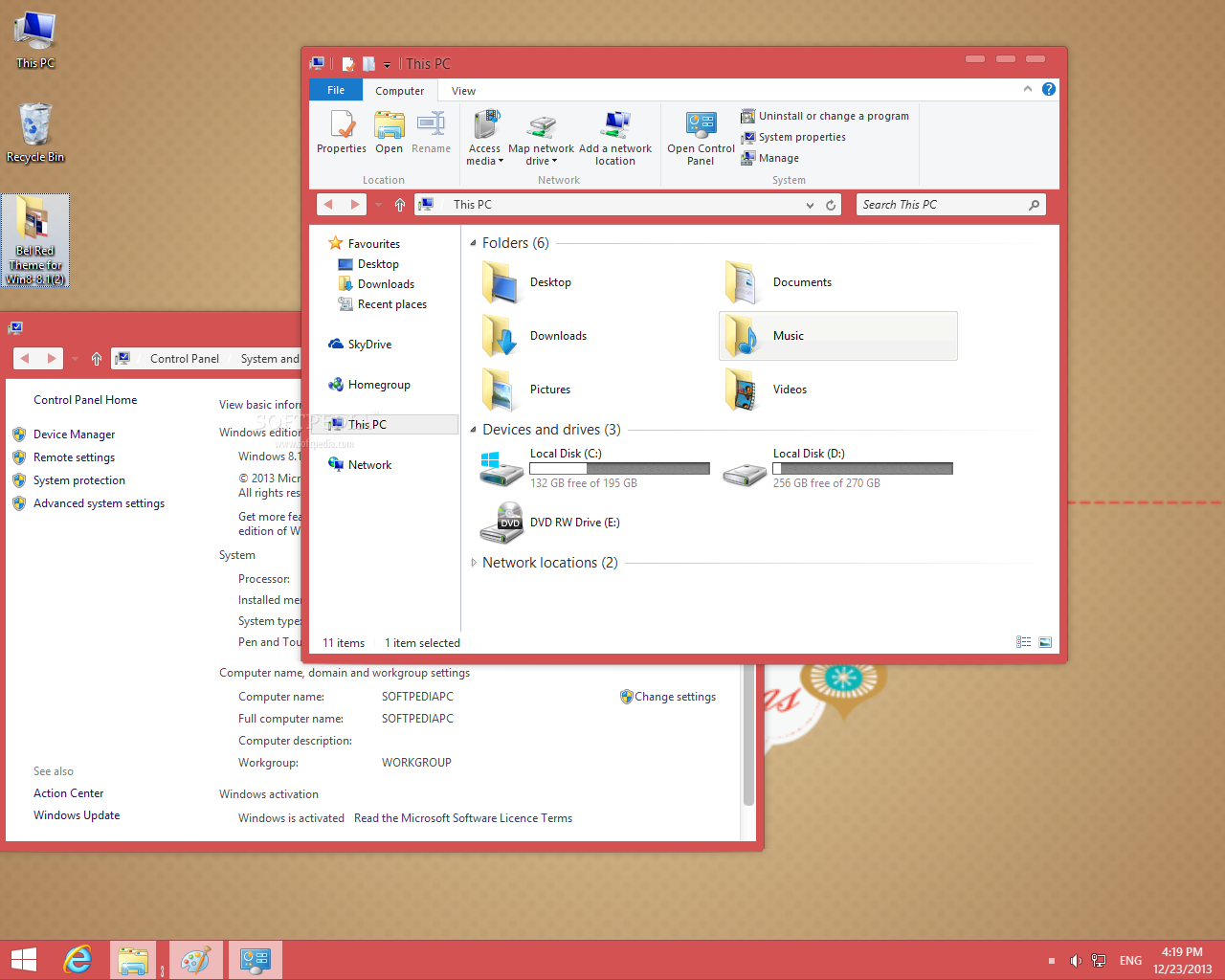
Task: Click Open Control Panel icon
Action: 702,138
